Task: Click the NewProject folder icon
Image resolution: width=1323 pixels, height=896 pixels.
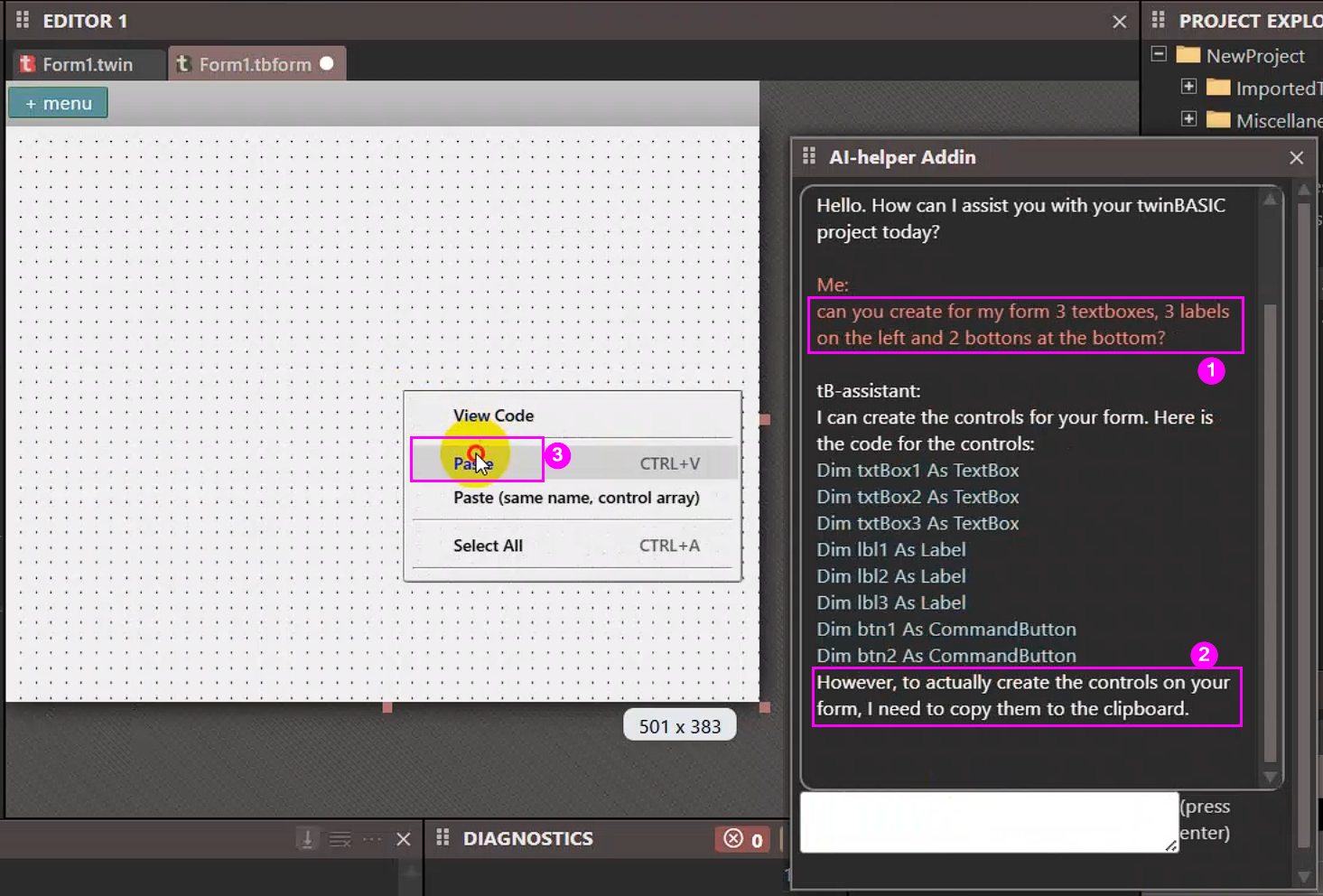Action: (1188, 55)
